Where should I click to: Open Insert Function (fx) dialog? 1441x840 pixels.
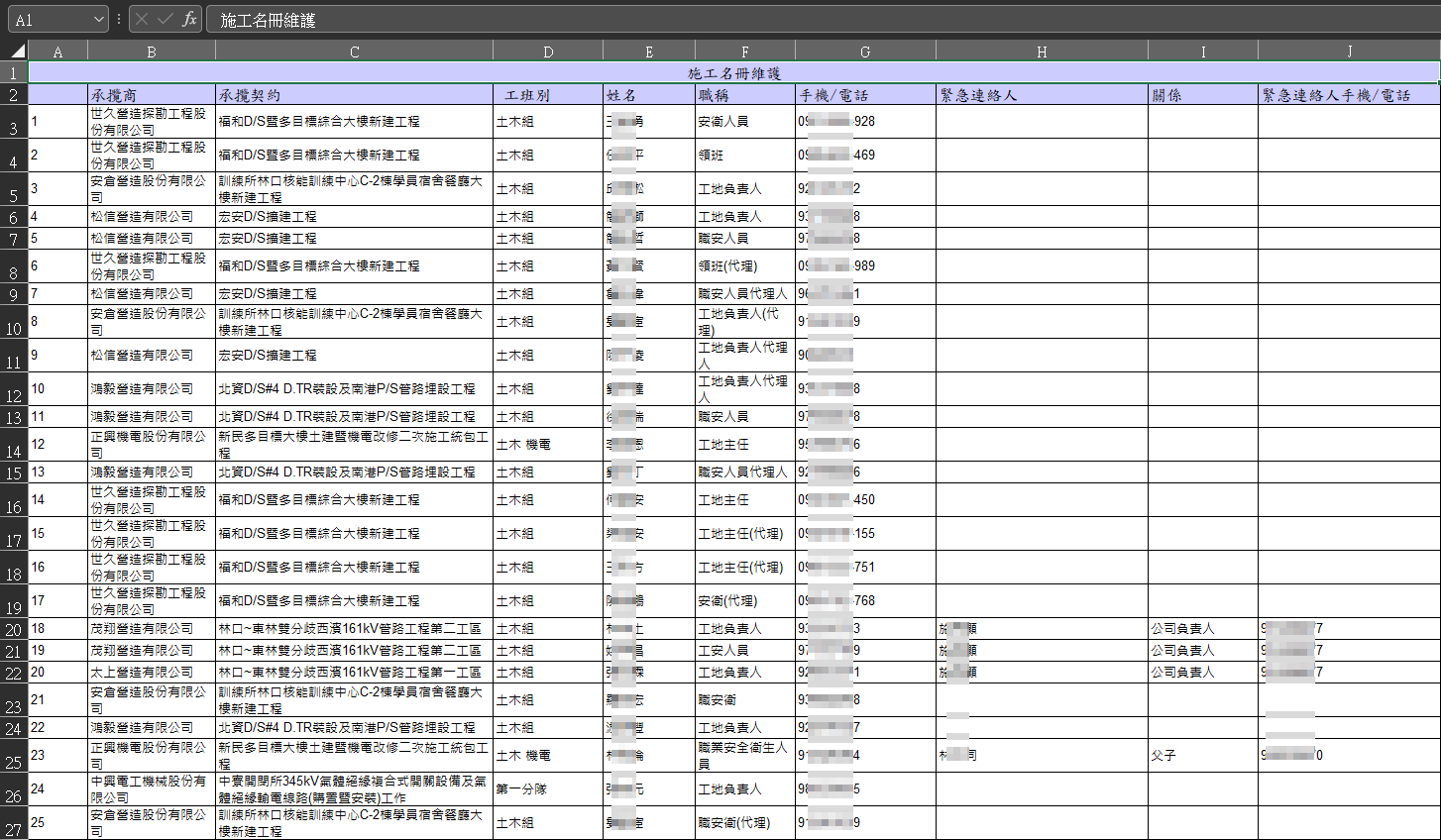189,19
